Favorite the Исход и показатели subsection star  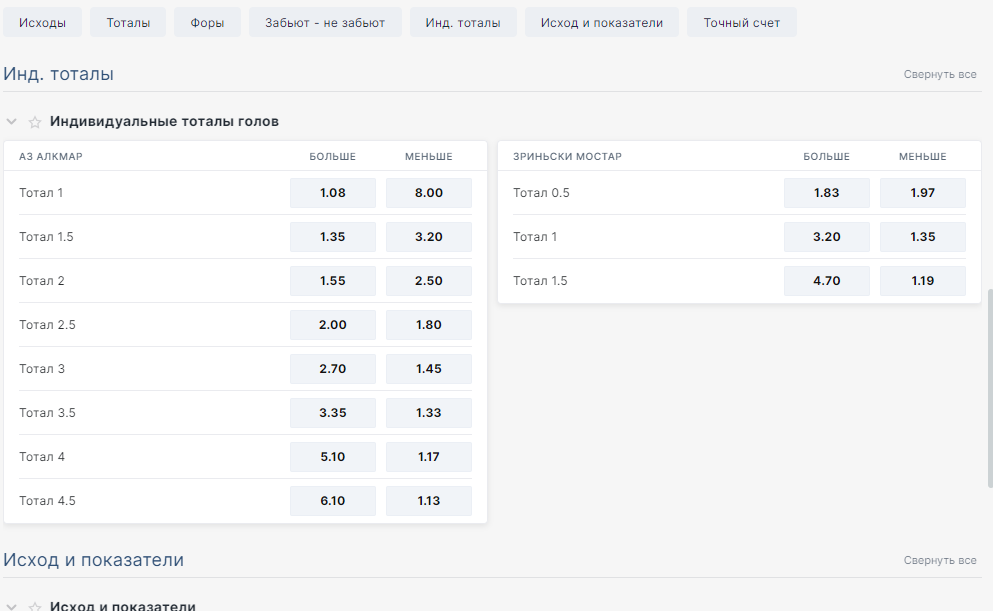tap(35, 607)
